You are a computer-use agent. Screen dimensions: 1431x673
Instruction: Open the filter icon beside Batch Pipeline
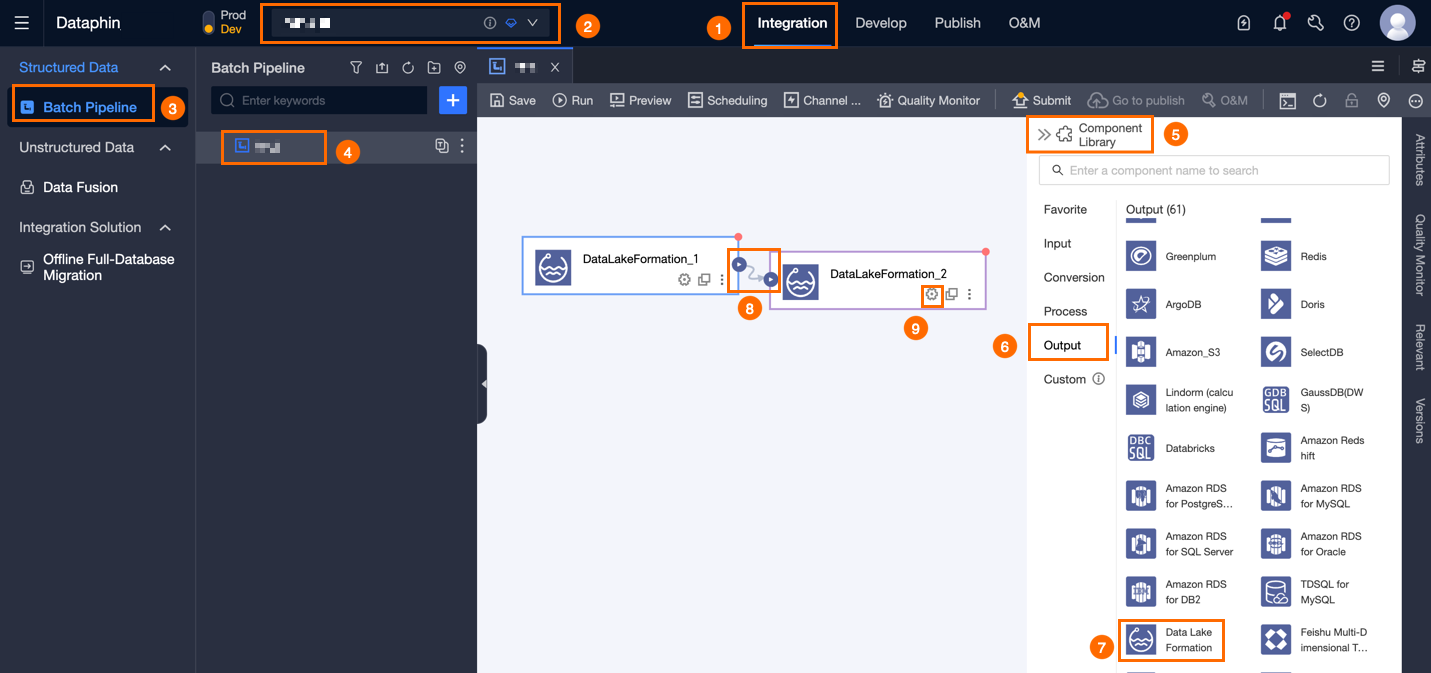click(x=356, y=68)
